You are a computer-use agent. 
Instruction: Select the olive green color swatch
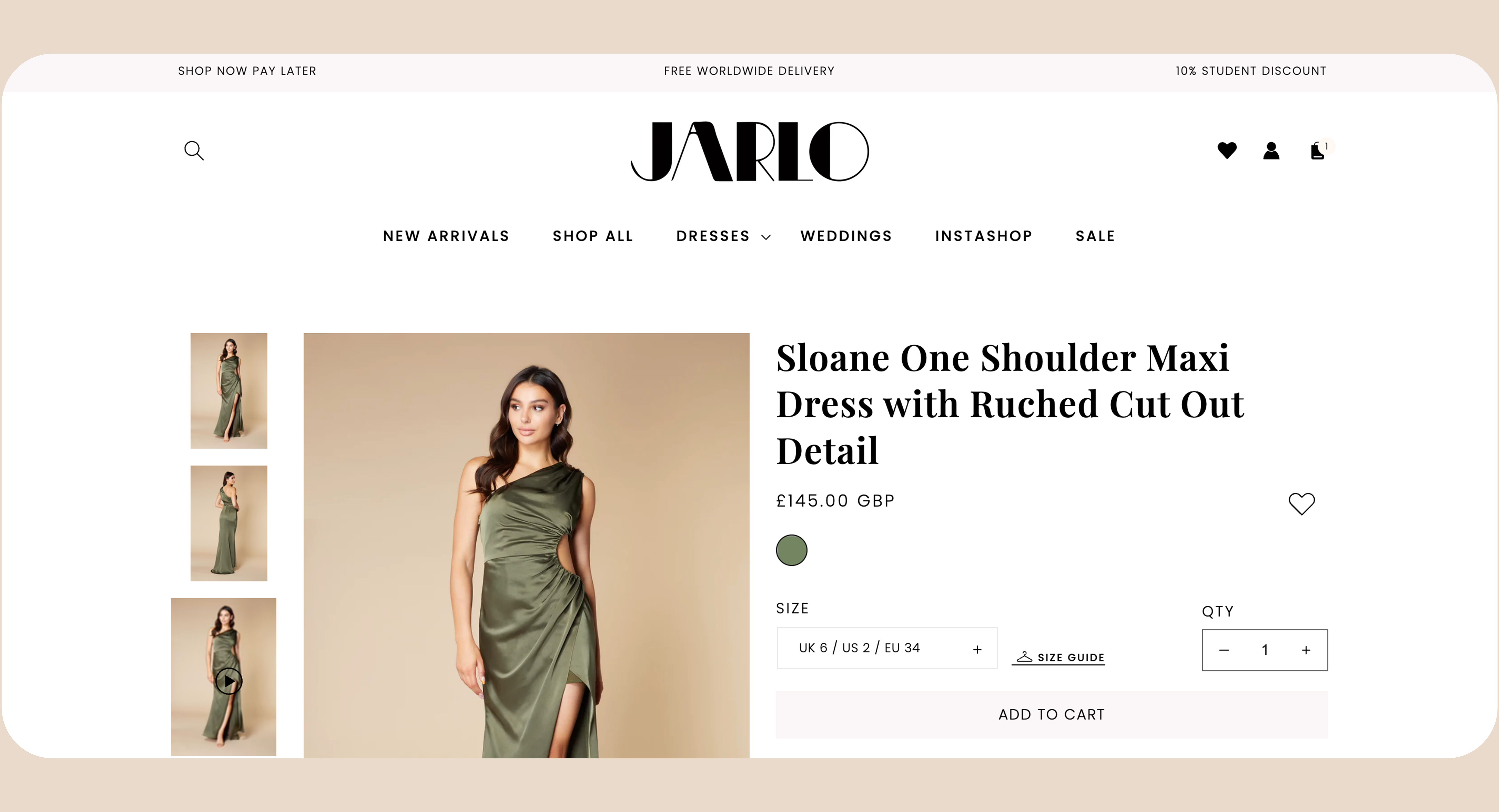tap(791, 550)
